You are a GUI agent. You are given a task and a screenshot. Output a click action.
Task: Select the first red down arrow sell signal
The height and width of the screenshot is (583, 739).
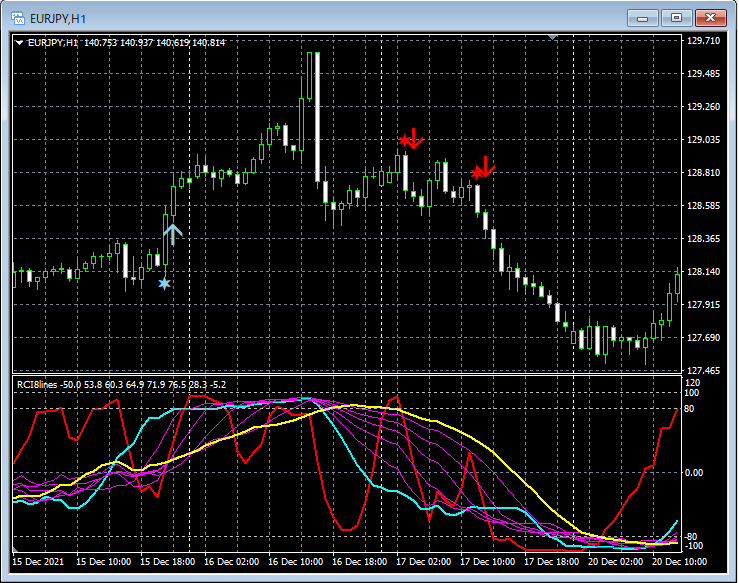(414, 139)
